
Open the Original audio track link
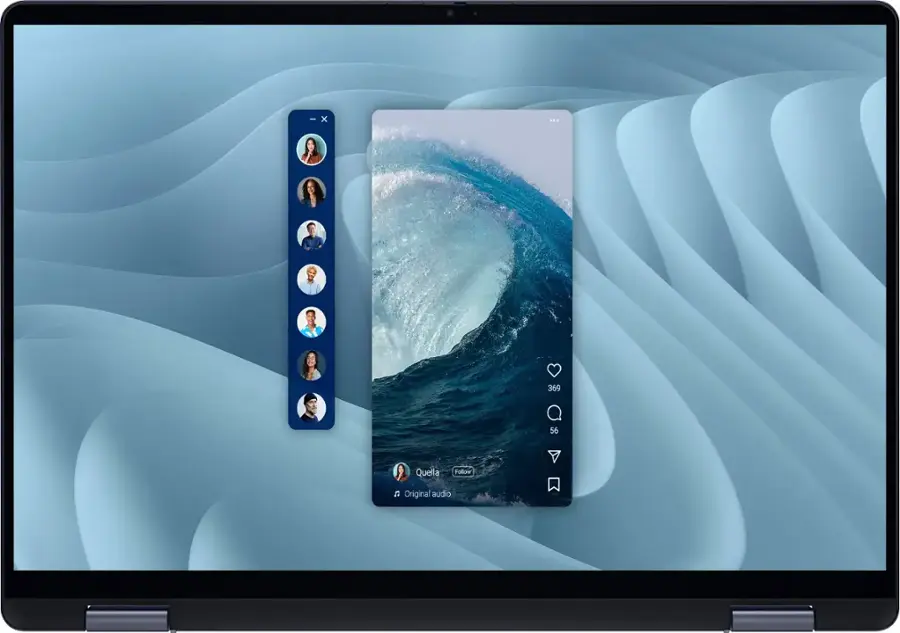tap(427, 494)
